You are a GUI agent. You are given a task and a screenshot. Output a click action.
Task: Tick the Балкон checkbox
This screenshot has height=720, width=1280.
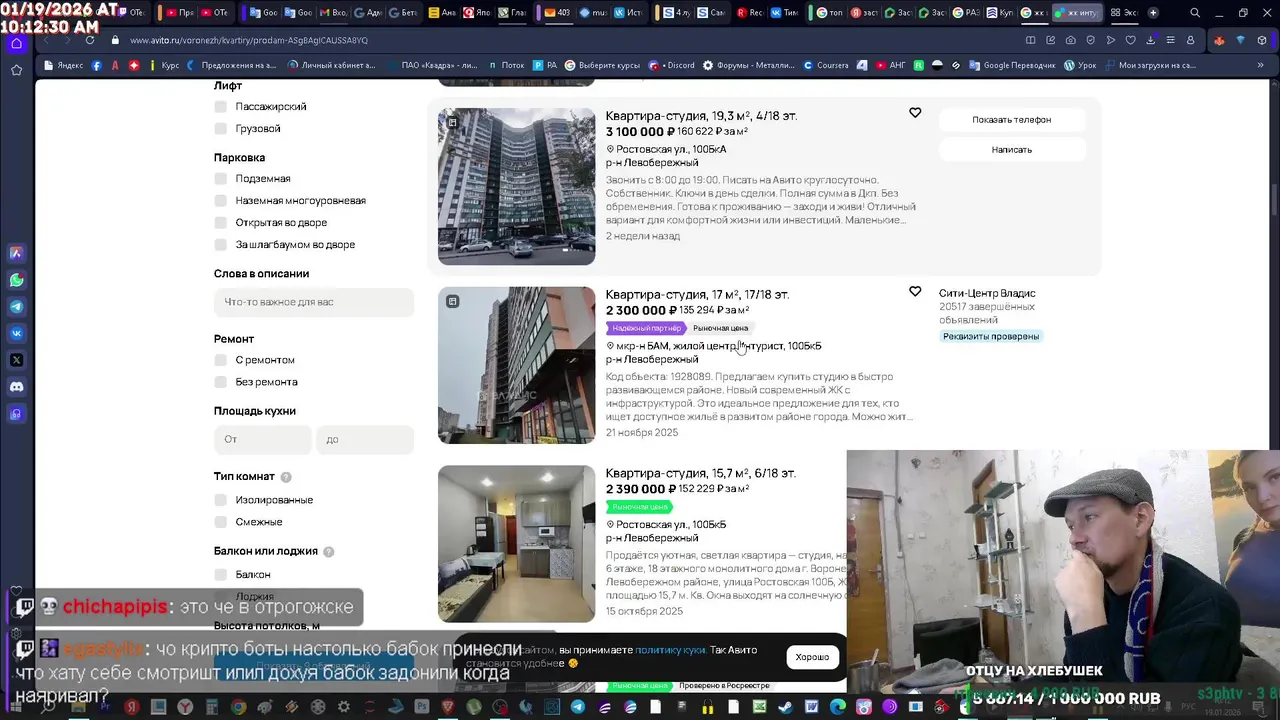[x=220, y=574]
